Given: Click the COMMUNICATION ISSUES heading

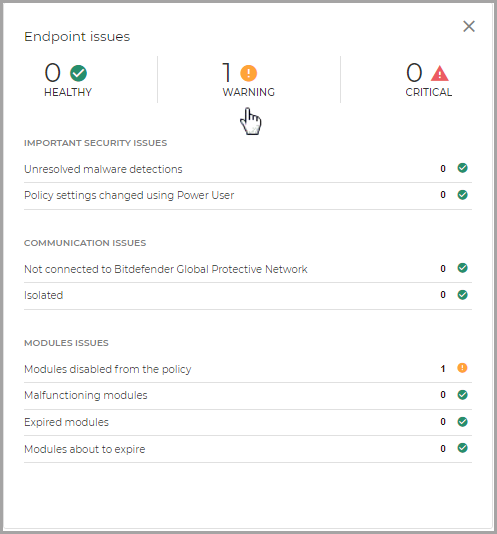Looking at the screenshot, I should [85, 243].
